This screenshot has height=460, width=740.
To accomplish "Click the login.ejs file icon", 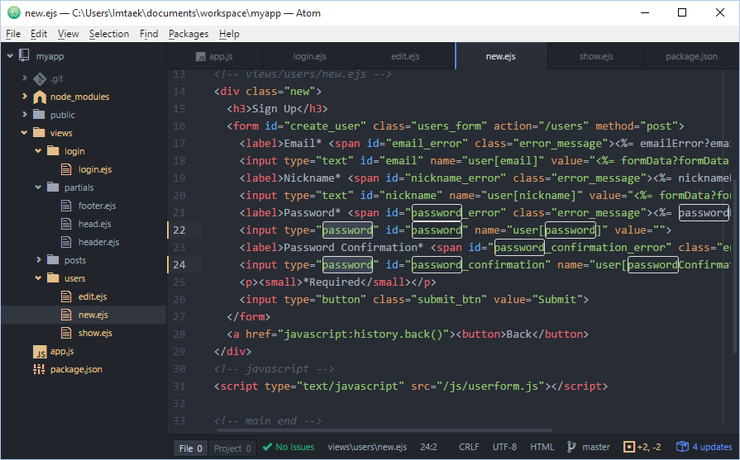I will click(67, 169).
